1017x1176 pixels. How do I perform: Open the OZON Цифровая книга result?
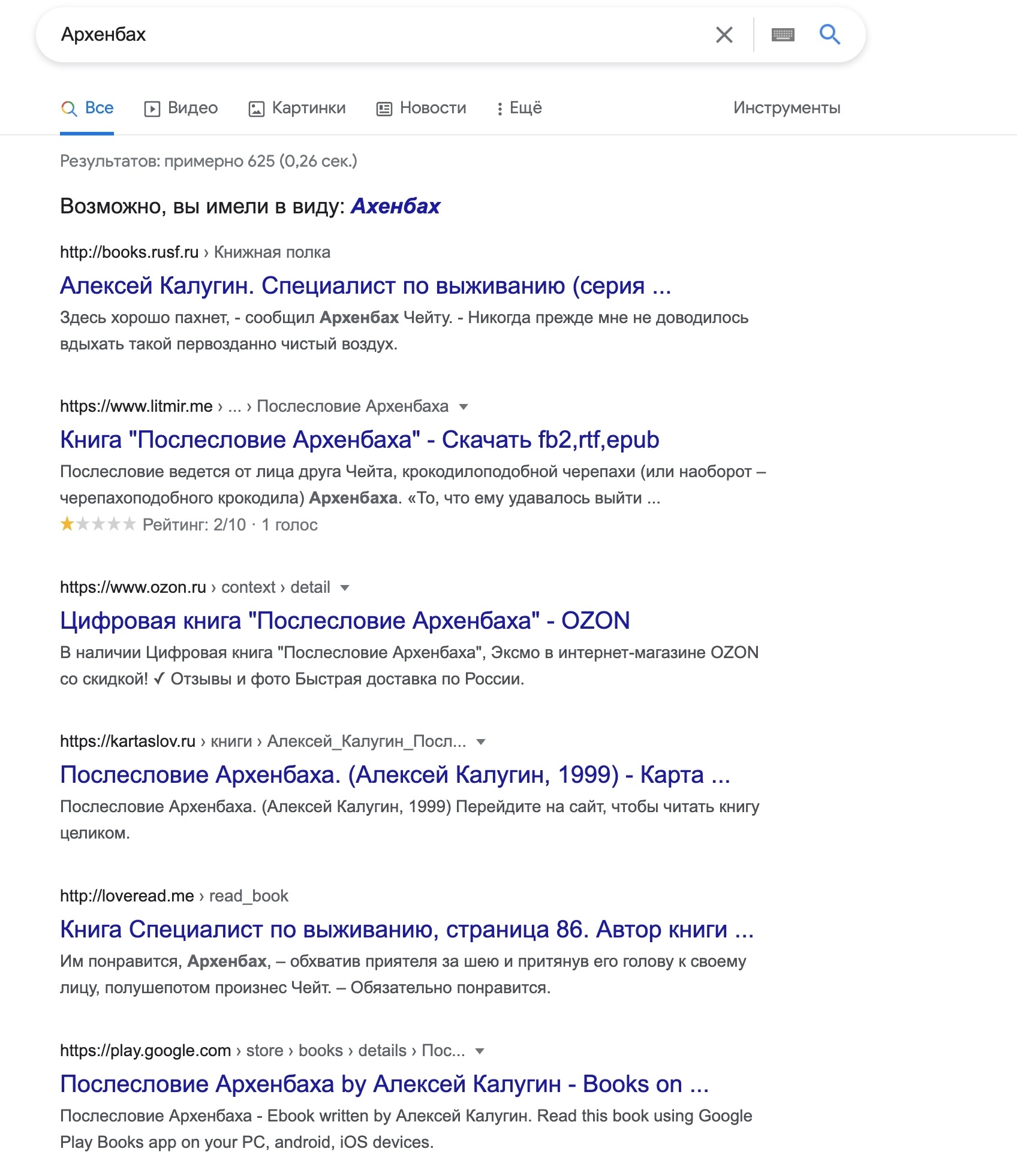click(345, 620)
